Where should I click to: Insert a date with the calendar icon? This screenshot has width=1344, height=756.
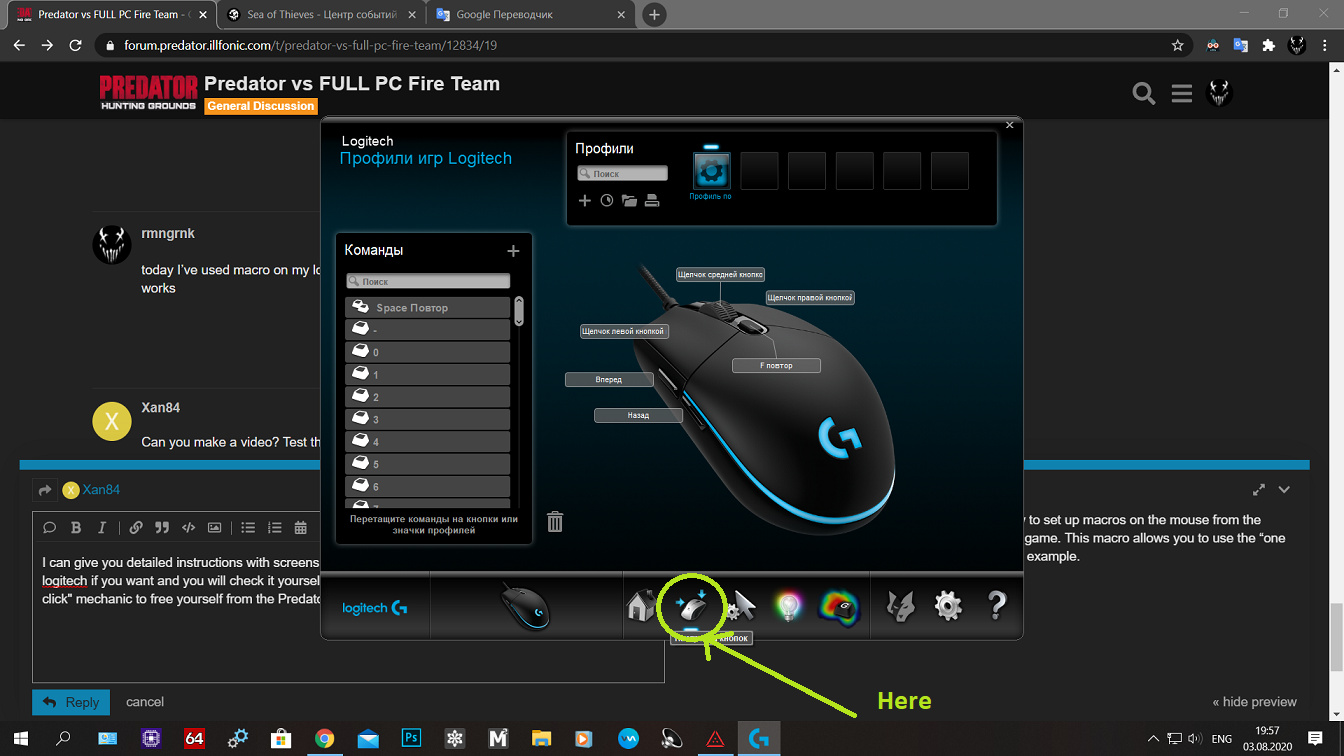[x=300, y=528]
